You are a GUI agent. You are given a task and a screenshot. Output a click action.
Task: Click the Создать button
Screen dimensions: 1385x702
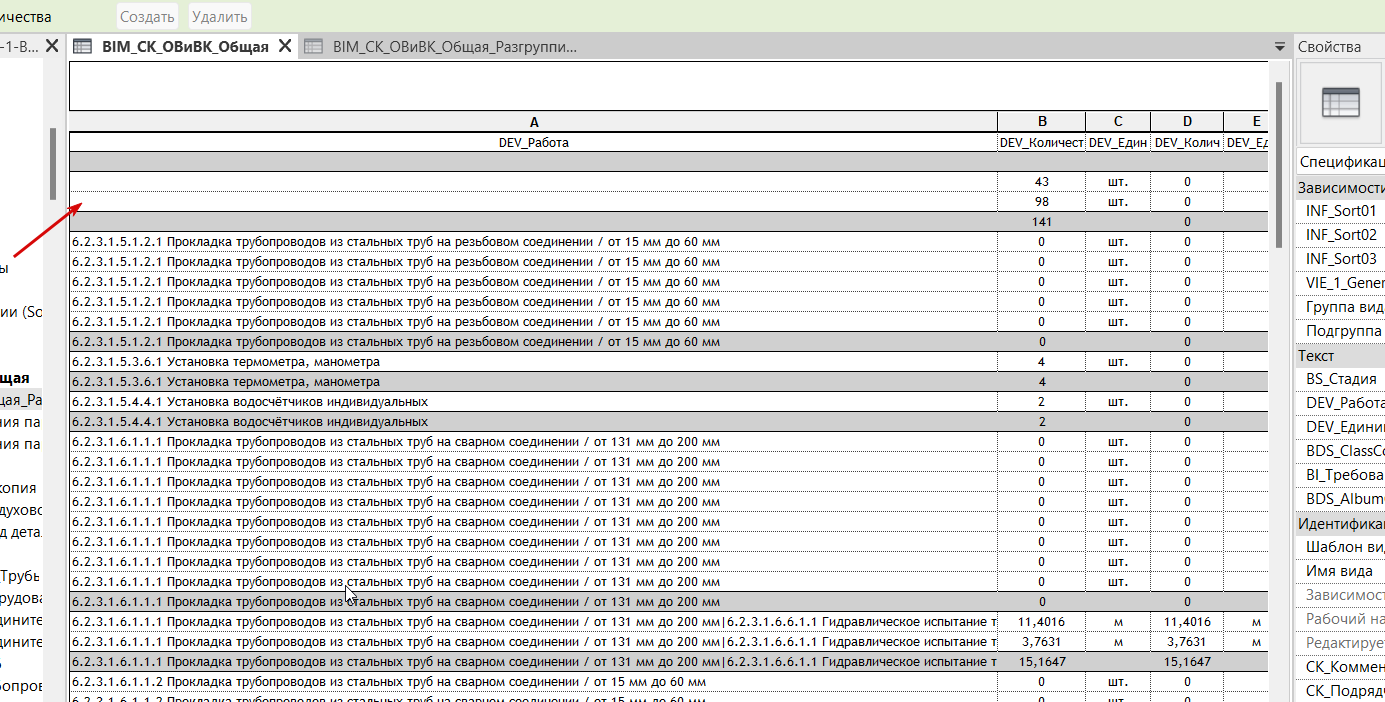click(148, 17)
